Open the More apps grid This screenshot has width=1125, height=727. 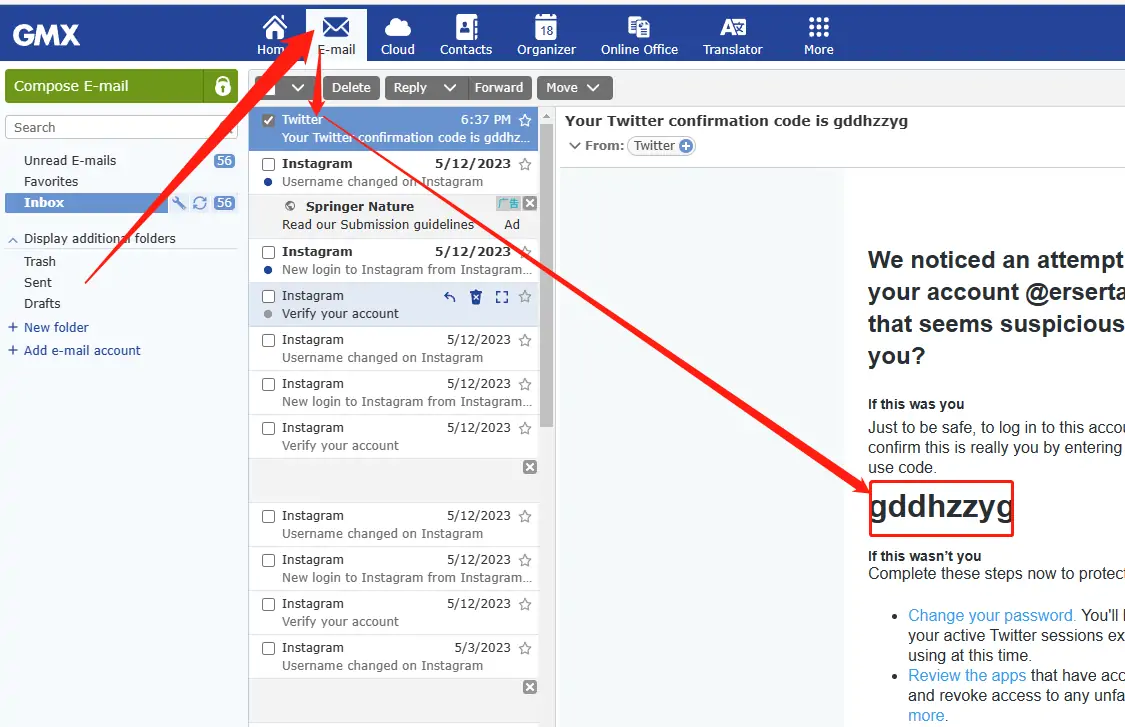[819, 35]
